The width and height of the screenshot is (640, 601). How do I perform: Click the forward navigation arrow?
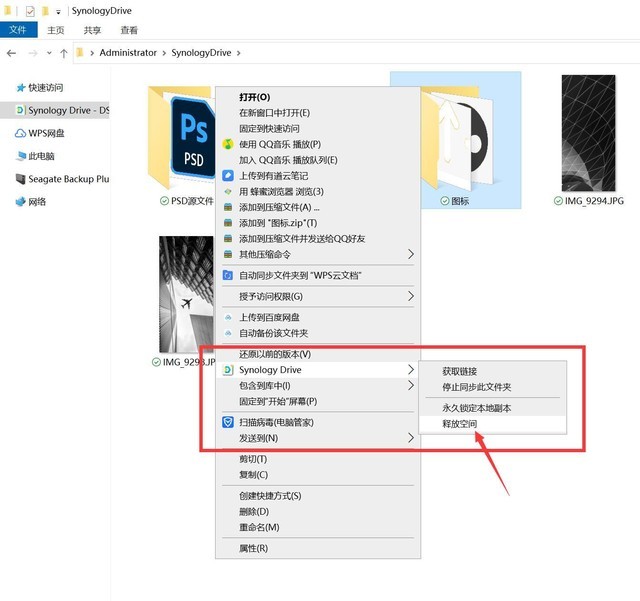pos(33,53)
